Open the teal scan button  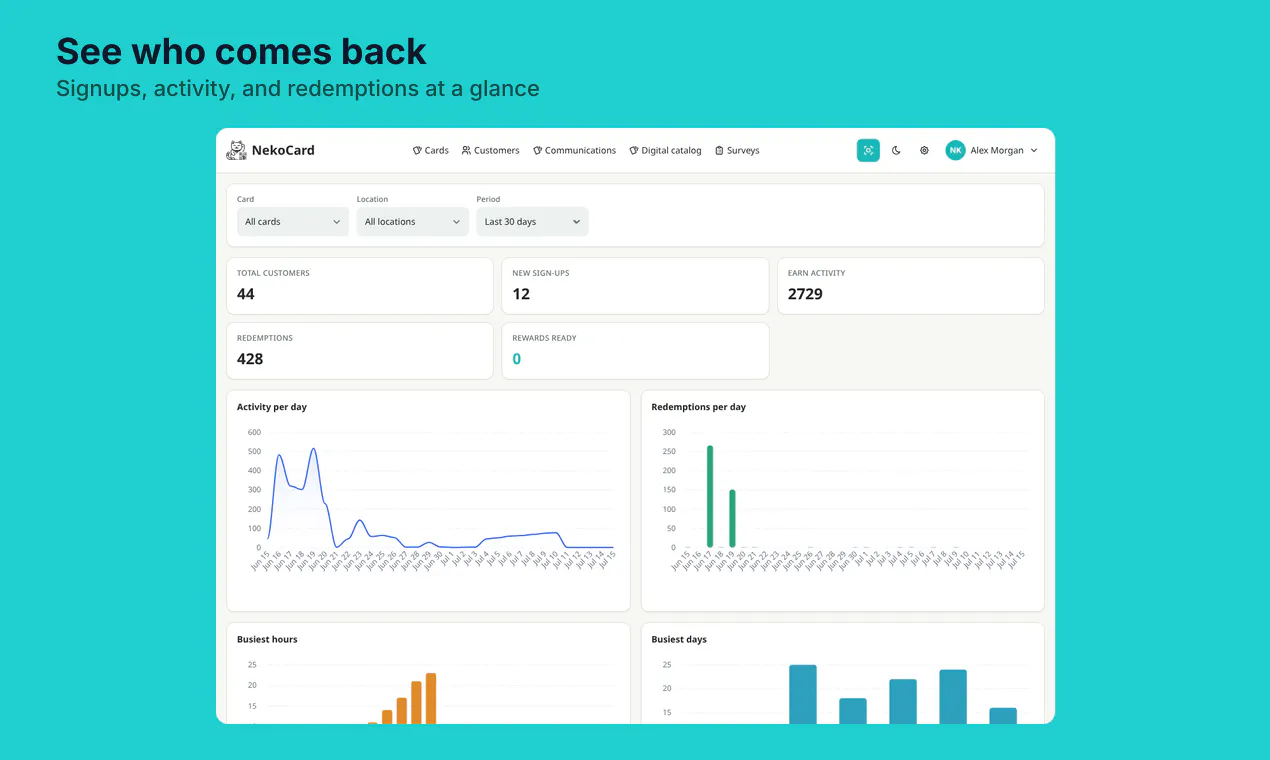tap(868, 150)
